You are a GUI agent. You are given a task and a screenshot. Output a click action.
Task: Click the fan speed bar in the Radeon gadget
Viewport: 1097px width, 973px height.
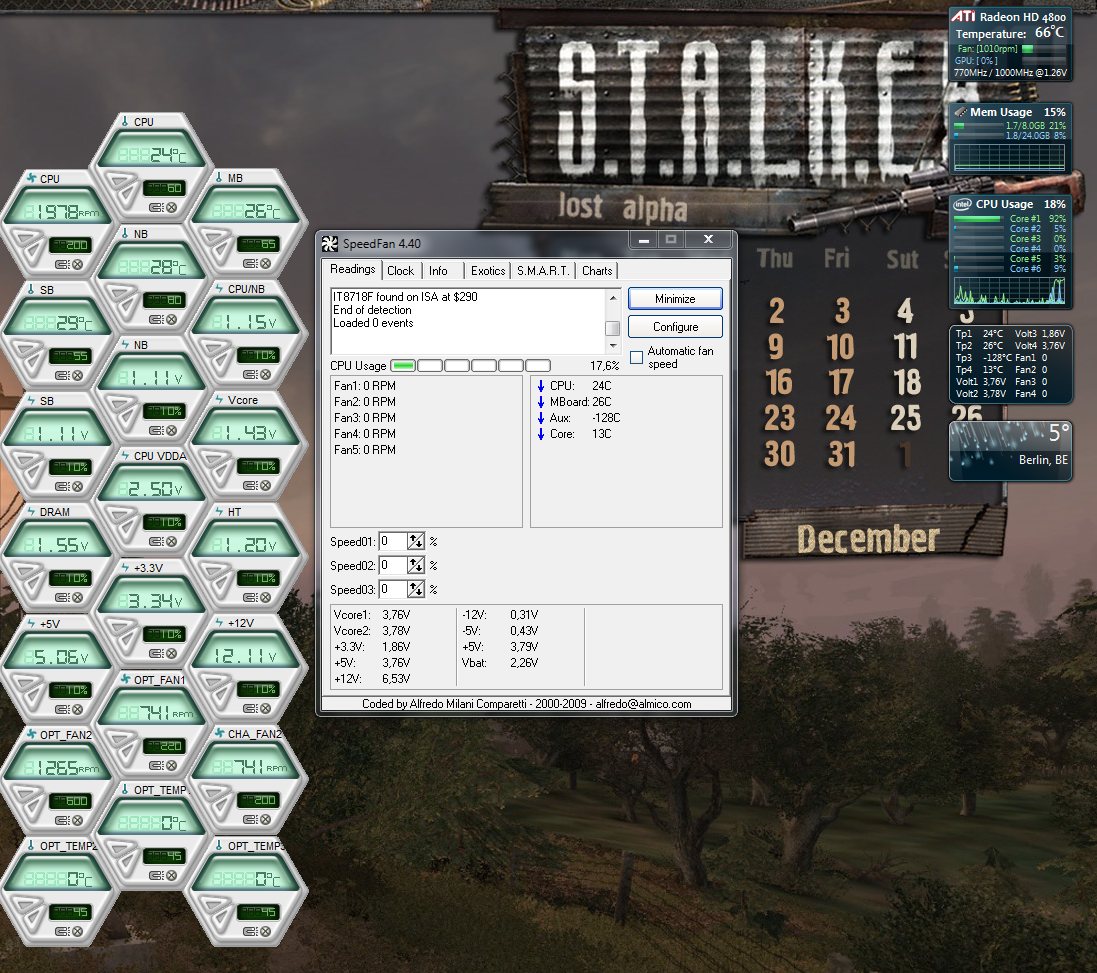[x=1043, y=49]
